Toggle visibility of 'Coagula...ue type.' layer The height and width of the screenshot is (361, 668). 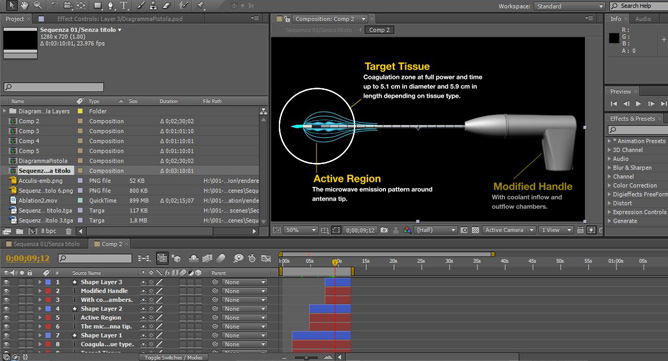click(6, 344)
